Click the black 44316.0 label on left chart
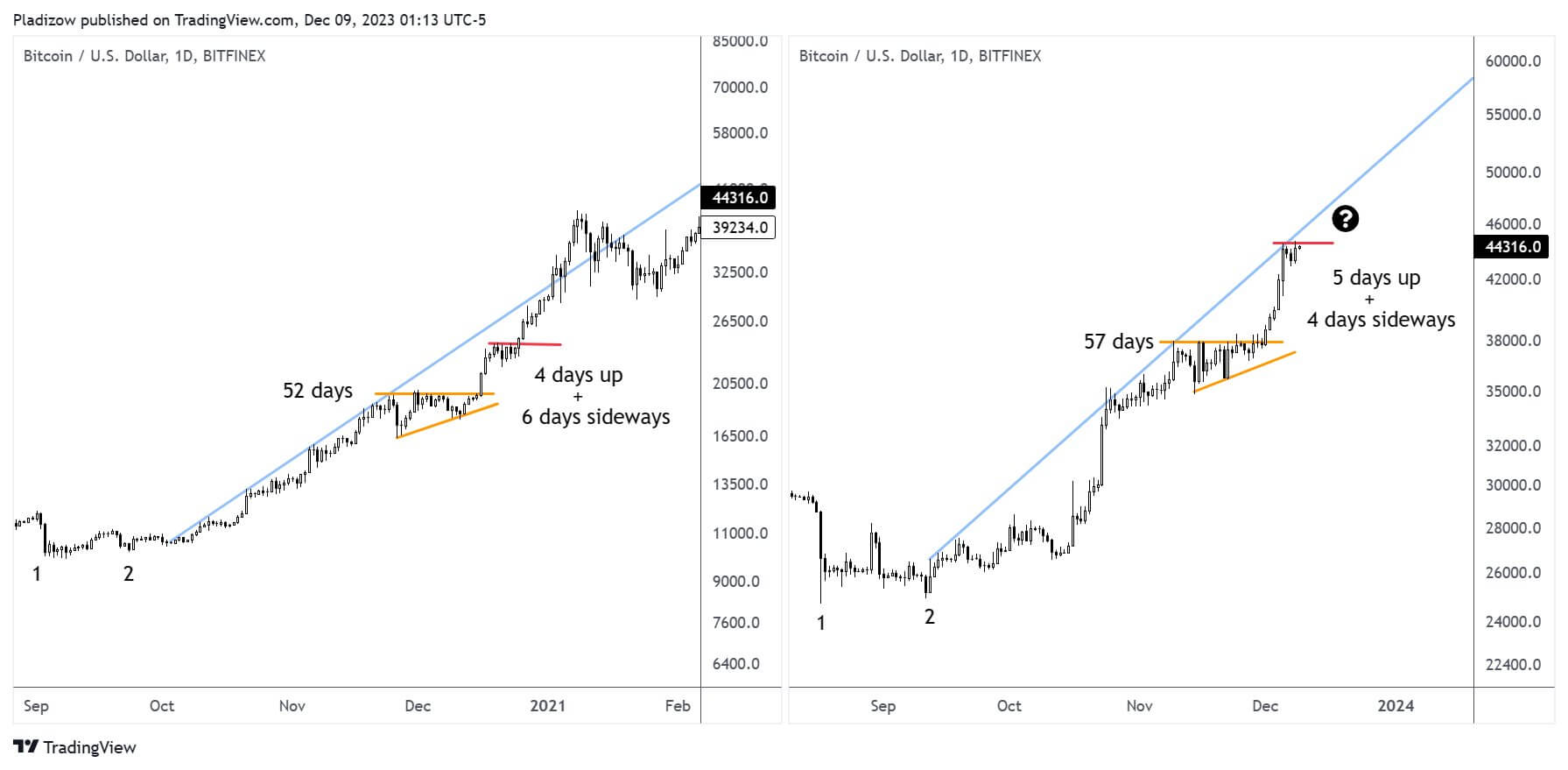 coord(740,198)
